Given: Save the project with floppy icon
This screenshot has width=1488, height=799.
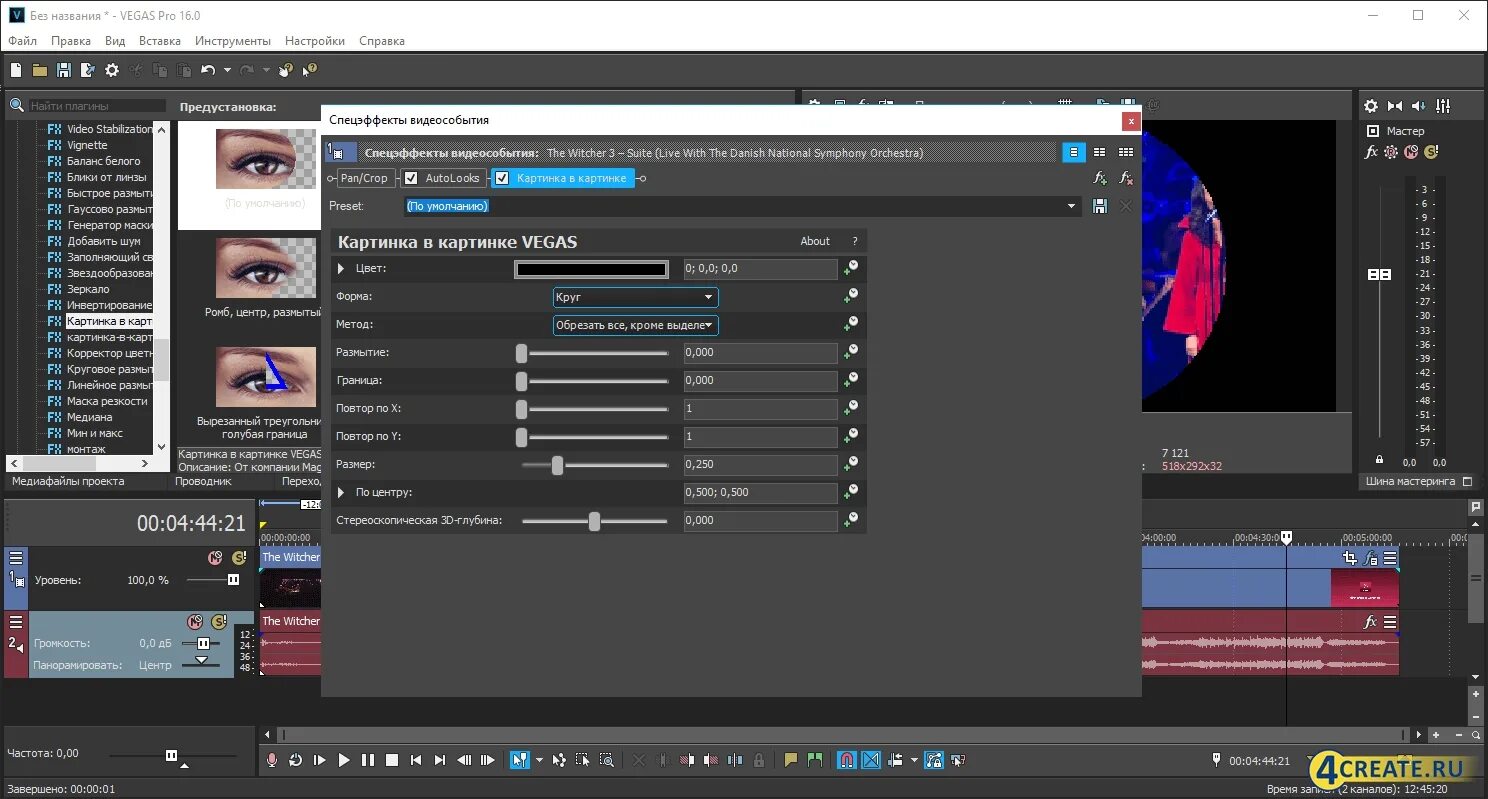Looking at the screenshot, I should pos(64,70).
